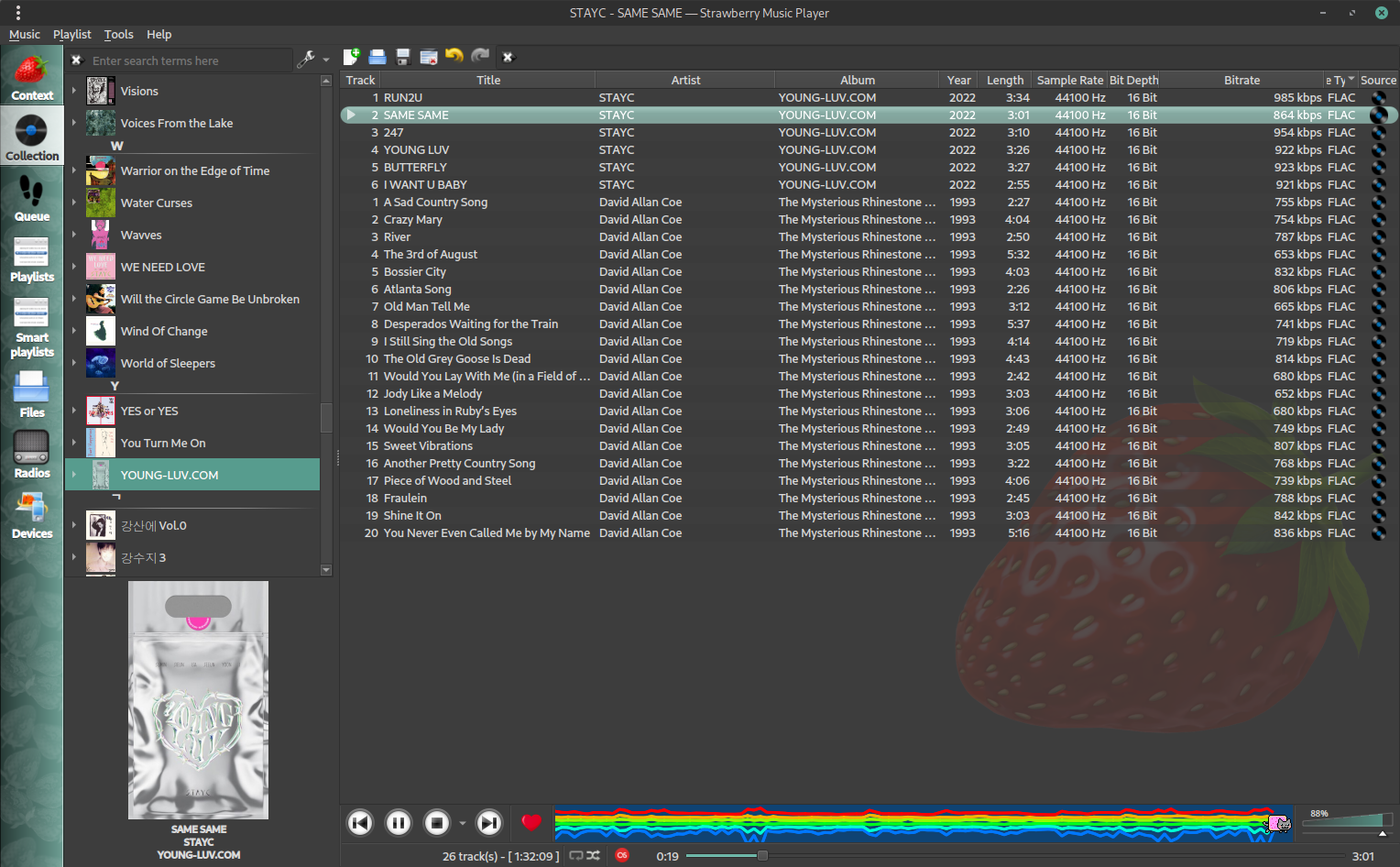Open the Context sidebar tab
This screenshot has width=1400, height=867.
(x=32, y=77)
